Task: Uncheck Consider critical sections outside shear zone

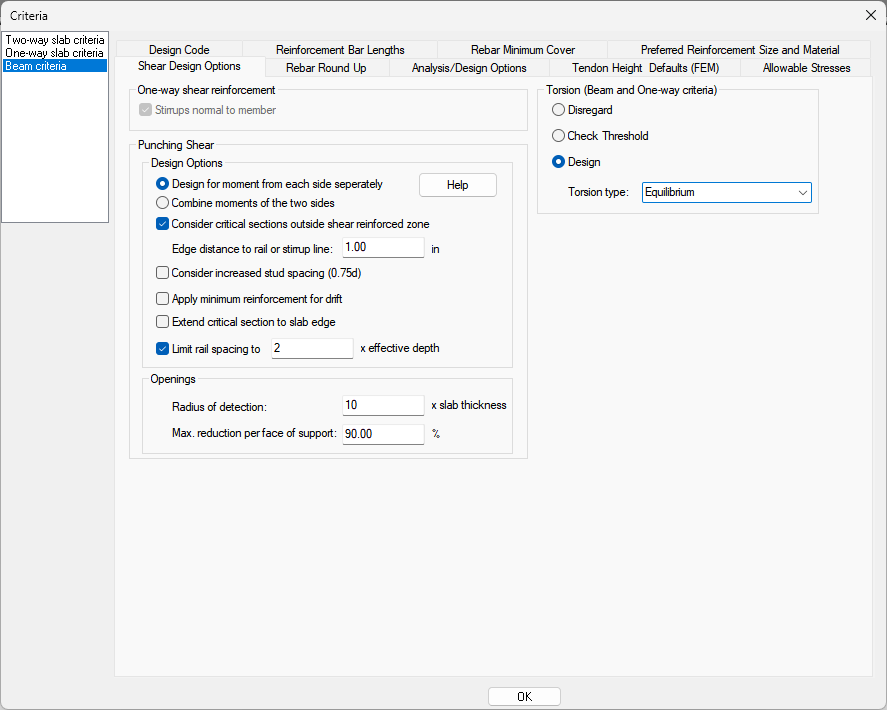Action: [163, 224]
